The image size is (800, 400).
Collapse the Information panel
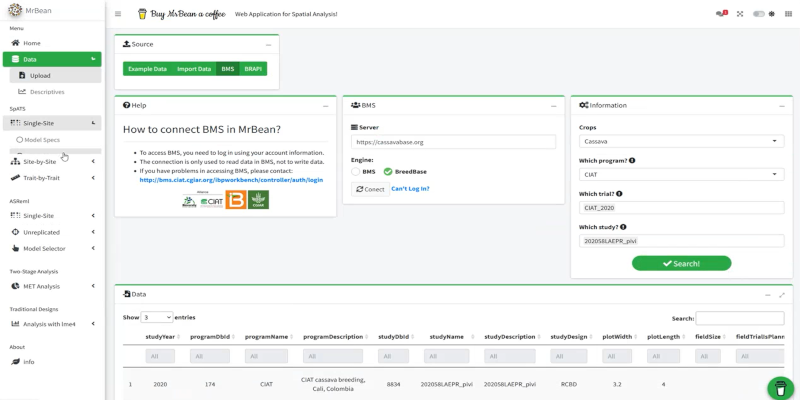[782, 106]
